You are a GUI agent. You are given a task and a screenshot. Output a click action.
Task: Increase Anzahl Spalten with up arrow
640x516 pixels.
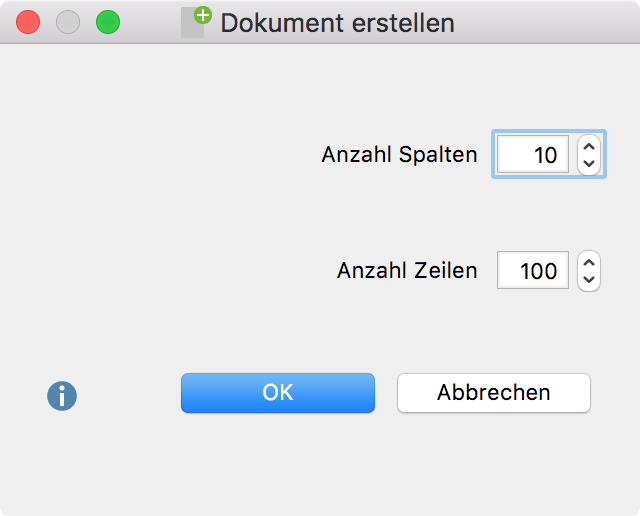(589, 146)
